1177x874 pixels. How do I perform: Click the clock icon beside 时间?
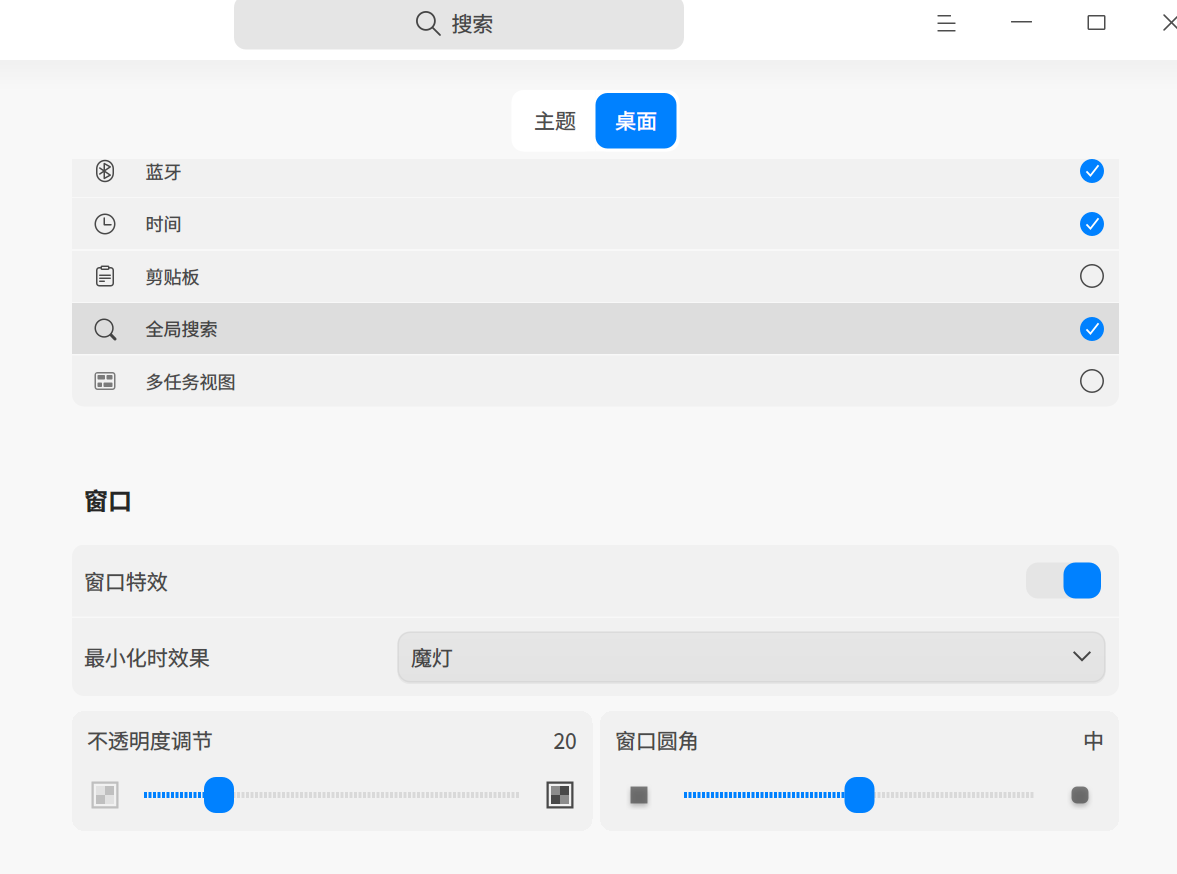pos(105,224)
